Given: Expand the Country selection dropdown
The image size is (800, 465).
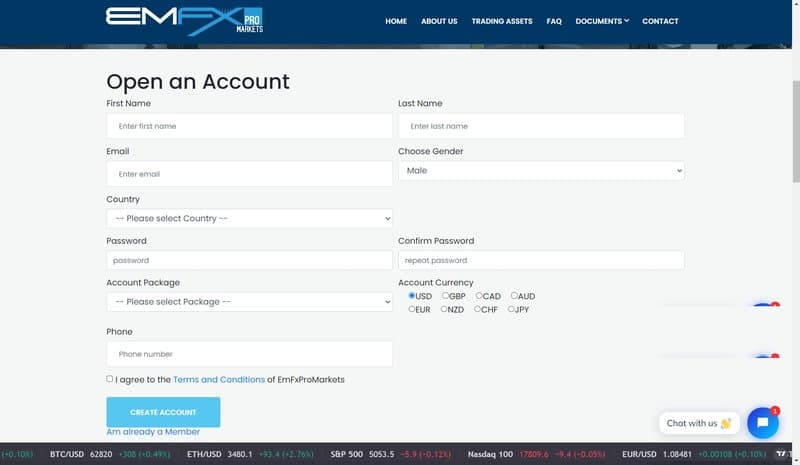Looking at the screenshot, I should (249, 218).
